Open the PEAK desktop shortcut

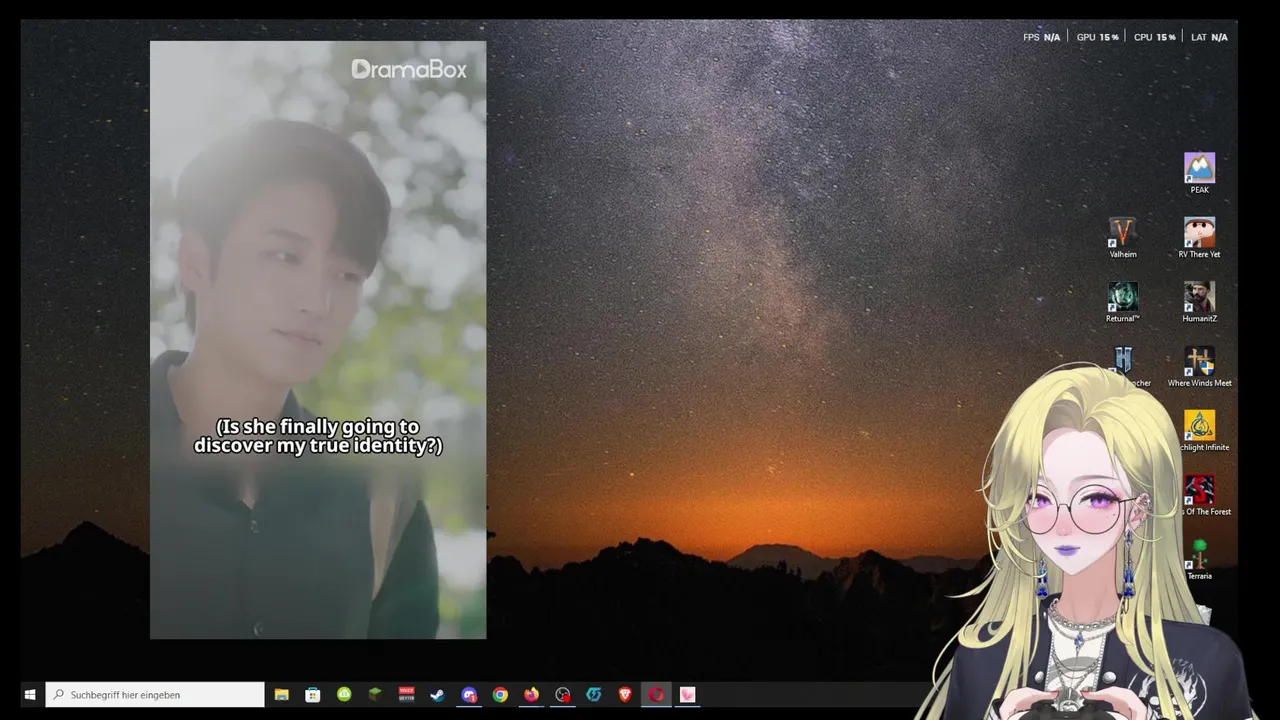1199,173
